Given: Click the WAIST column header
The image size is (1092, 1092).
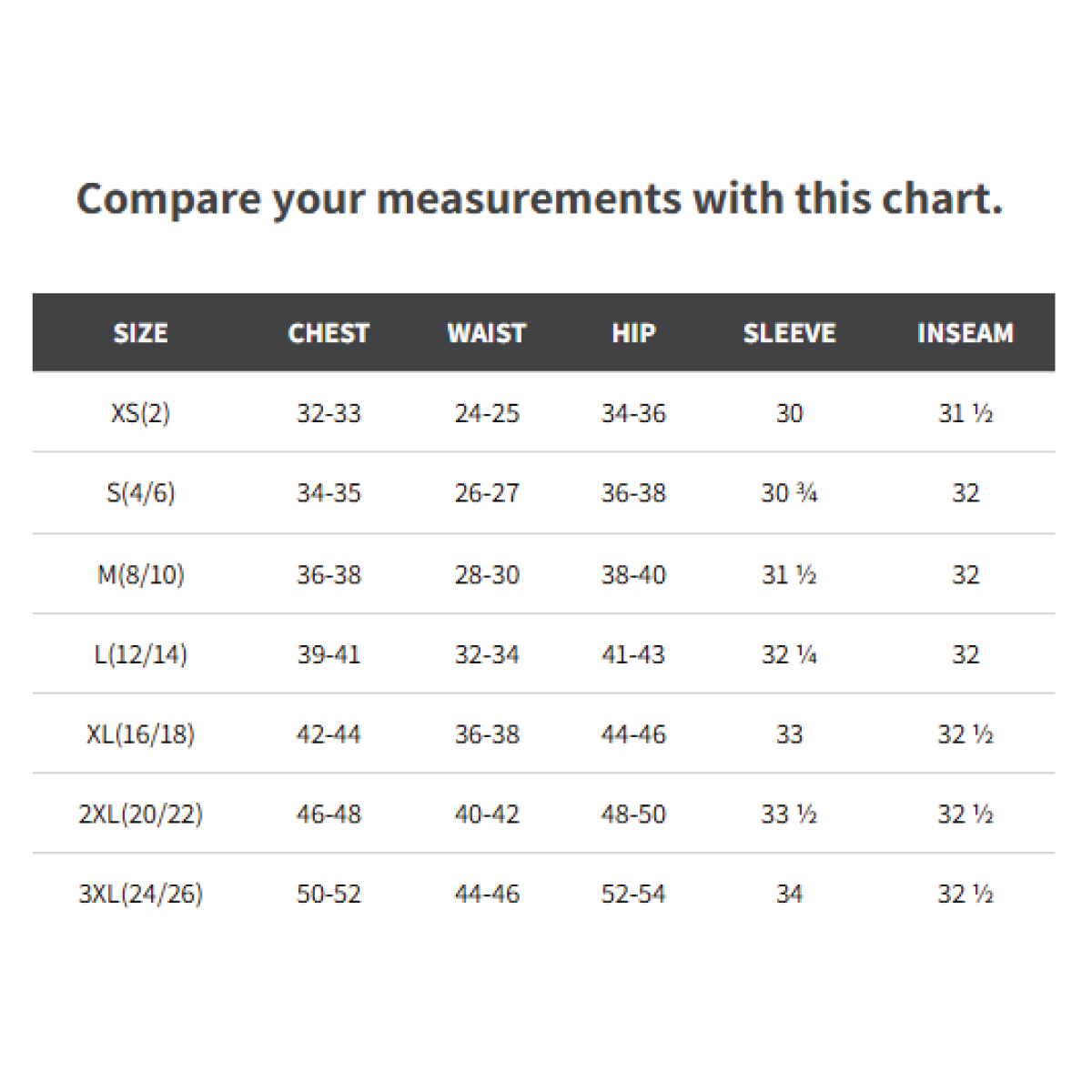Looking at the screenshot, I should pyautogui.click(x=487, y=333).
